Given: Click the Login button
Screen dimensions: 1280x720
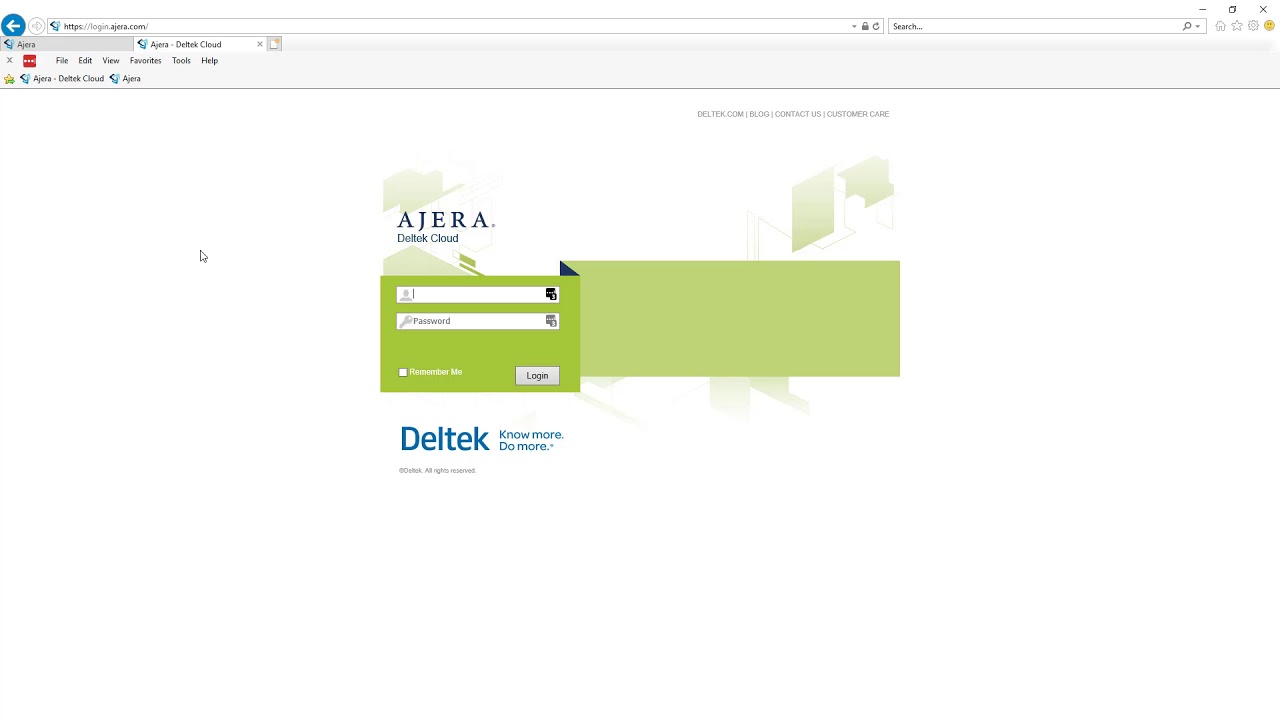Looking at the screenshot, I should point(537,376).
